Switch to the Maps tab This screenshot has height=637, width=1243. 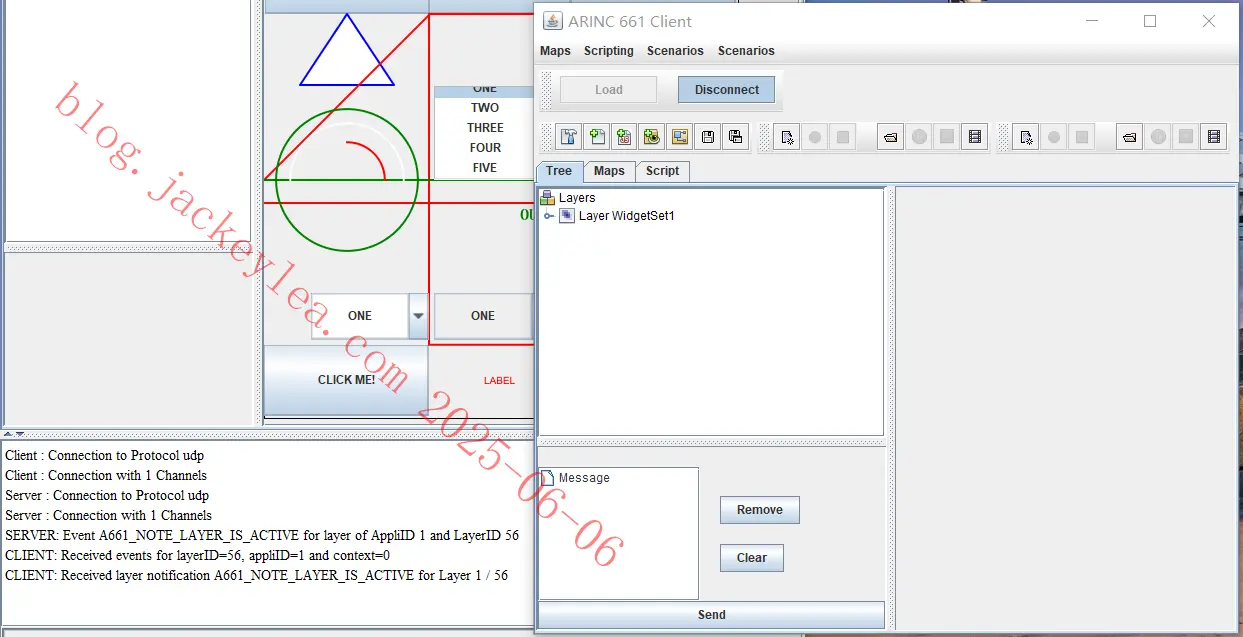[609, 171]
